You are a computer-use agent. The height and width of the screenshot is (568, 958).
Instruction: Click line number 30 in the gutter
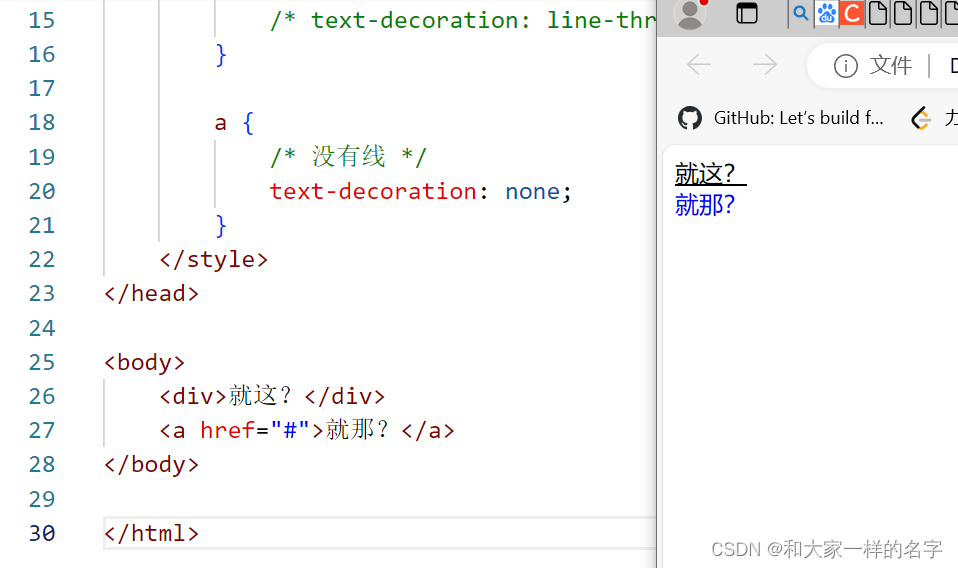42,533
